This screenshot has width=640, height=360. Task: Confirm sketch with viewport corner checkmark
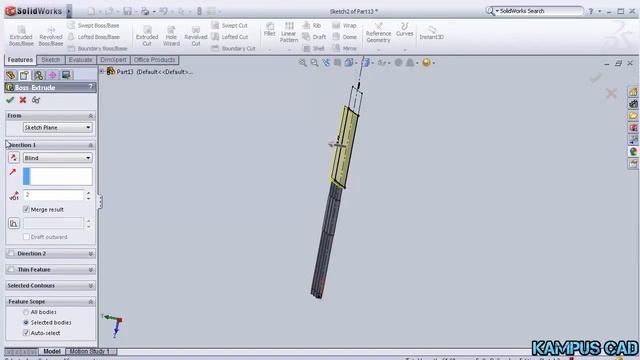pos(596,77)
